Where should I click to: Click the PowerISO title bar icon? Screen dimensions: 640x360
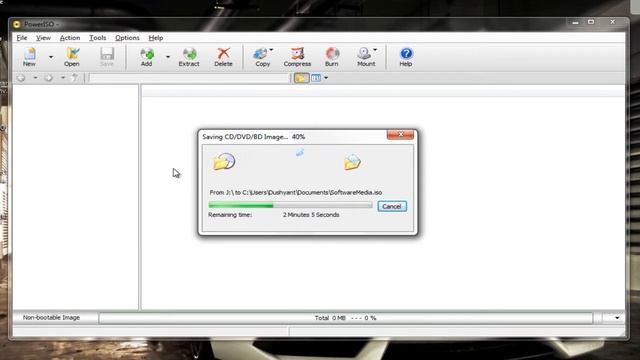pyautogui.click(x=16, y=24)
